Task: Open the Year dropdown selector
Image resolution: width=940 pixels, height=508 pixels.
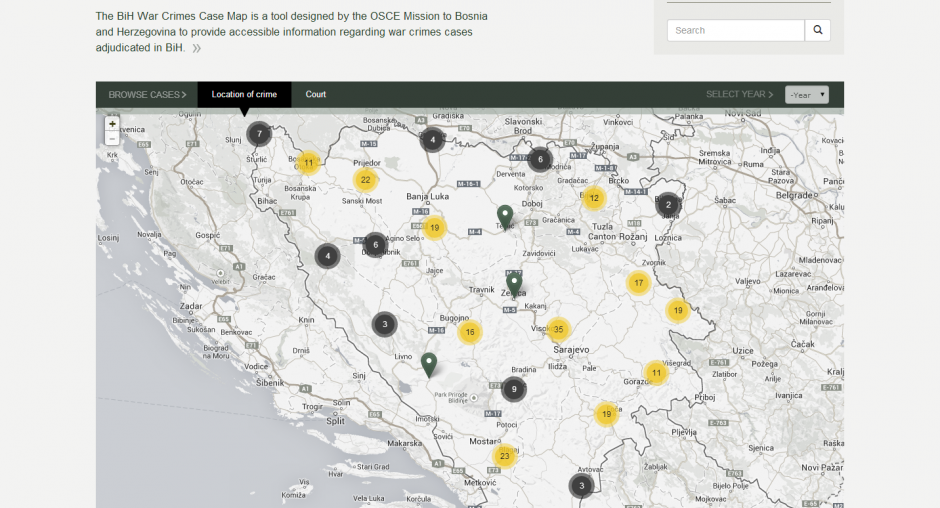Action: click(806, 95)
